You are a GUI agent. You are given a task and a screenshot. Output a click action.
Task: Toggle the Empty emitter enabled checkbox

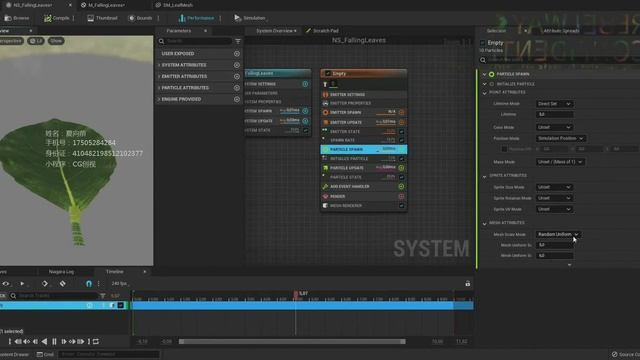tap(328, 73)
